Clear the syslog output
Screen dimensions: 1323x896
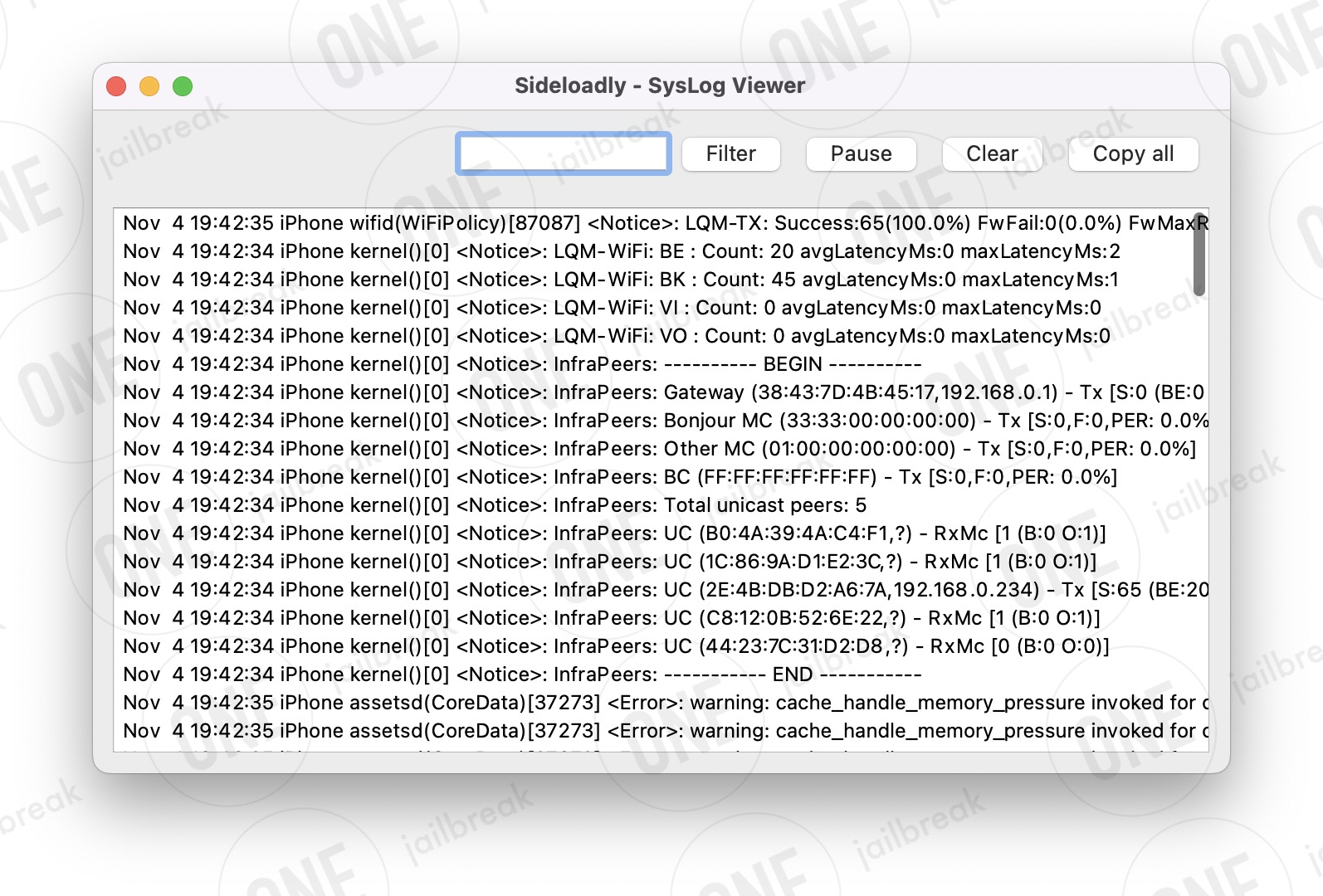click(x=992, y=153)
